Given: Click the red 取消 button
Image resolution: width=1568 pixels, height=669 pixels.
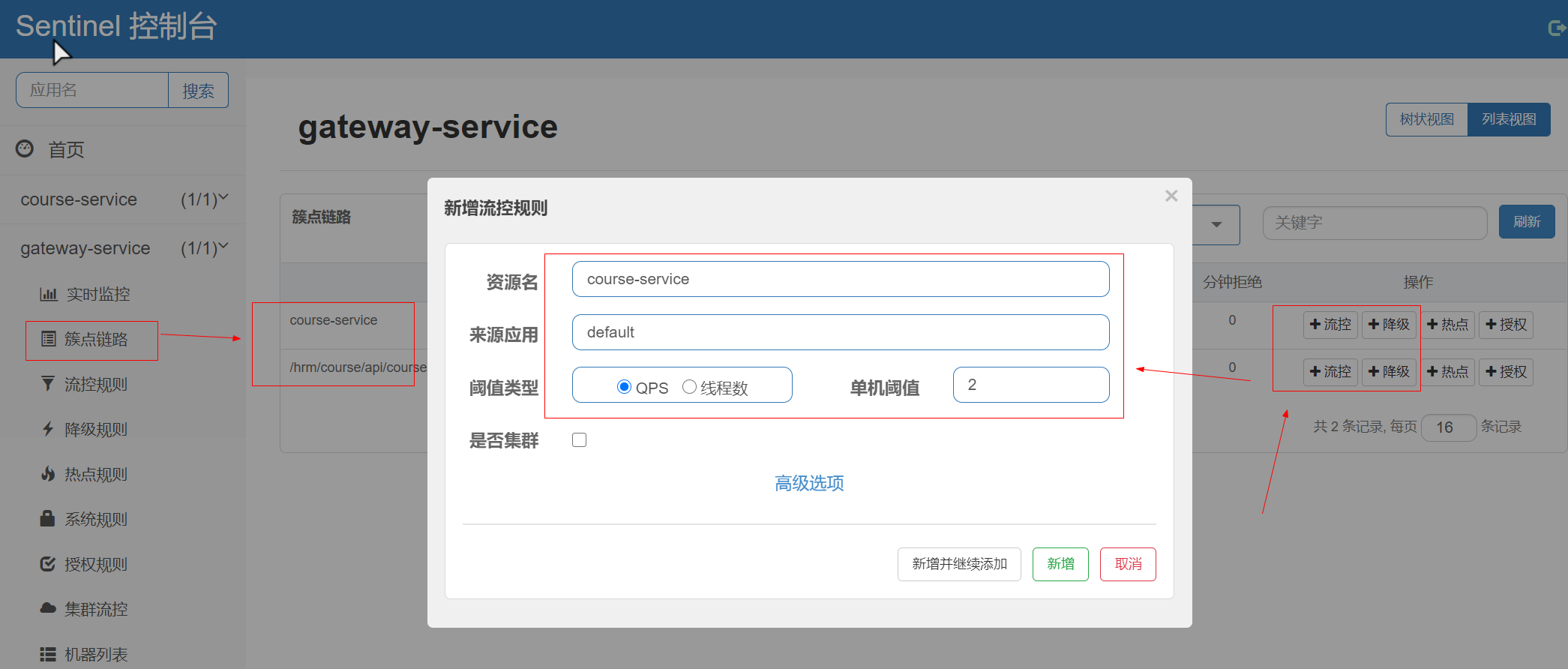Looking at the screenshot, I should [1128, 564].
